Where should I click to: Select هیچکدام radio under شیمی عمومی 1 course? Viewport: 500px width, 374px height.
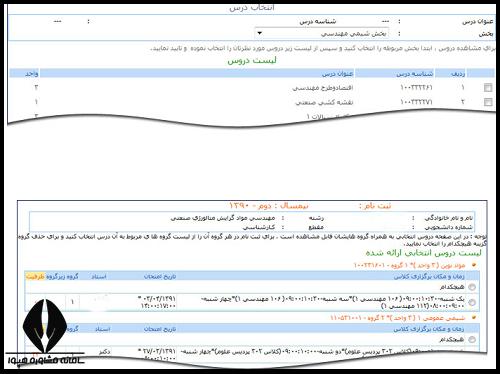tap(472, 340)
